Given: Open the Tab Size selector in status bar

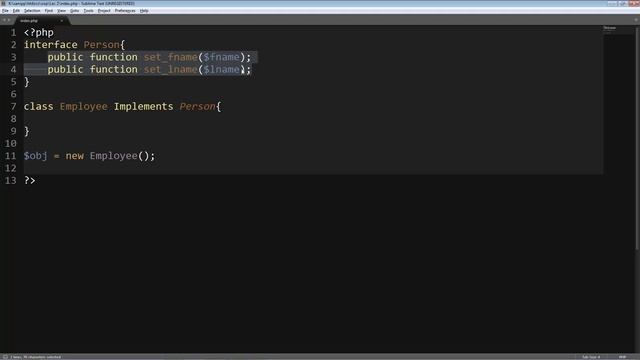Looking at the screenshot, I should [591, 357].
